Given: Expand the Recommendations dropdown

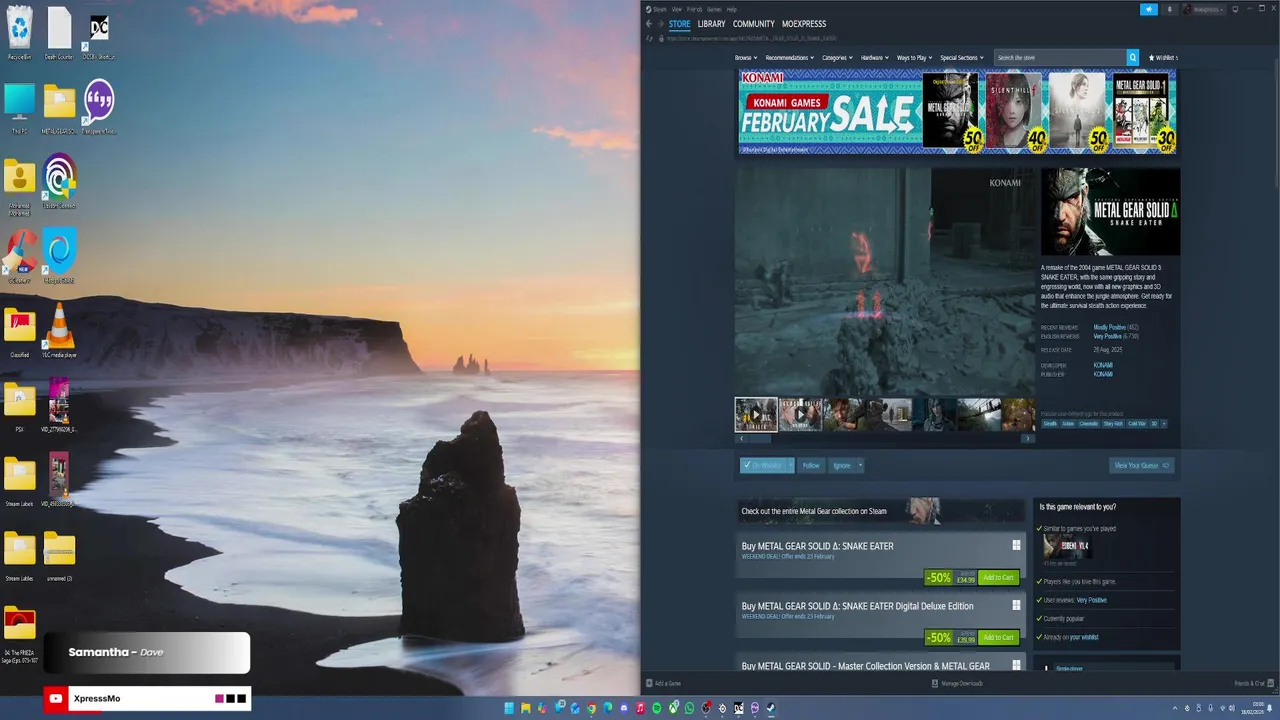Looking at the screenshot, I should coord(790,58).
